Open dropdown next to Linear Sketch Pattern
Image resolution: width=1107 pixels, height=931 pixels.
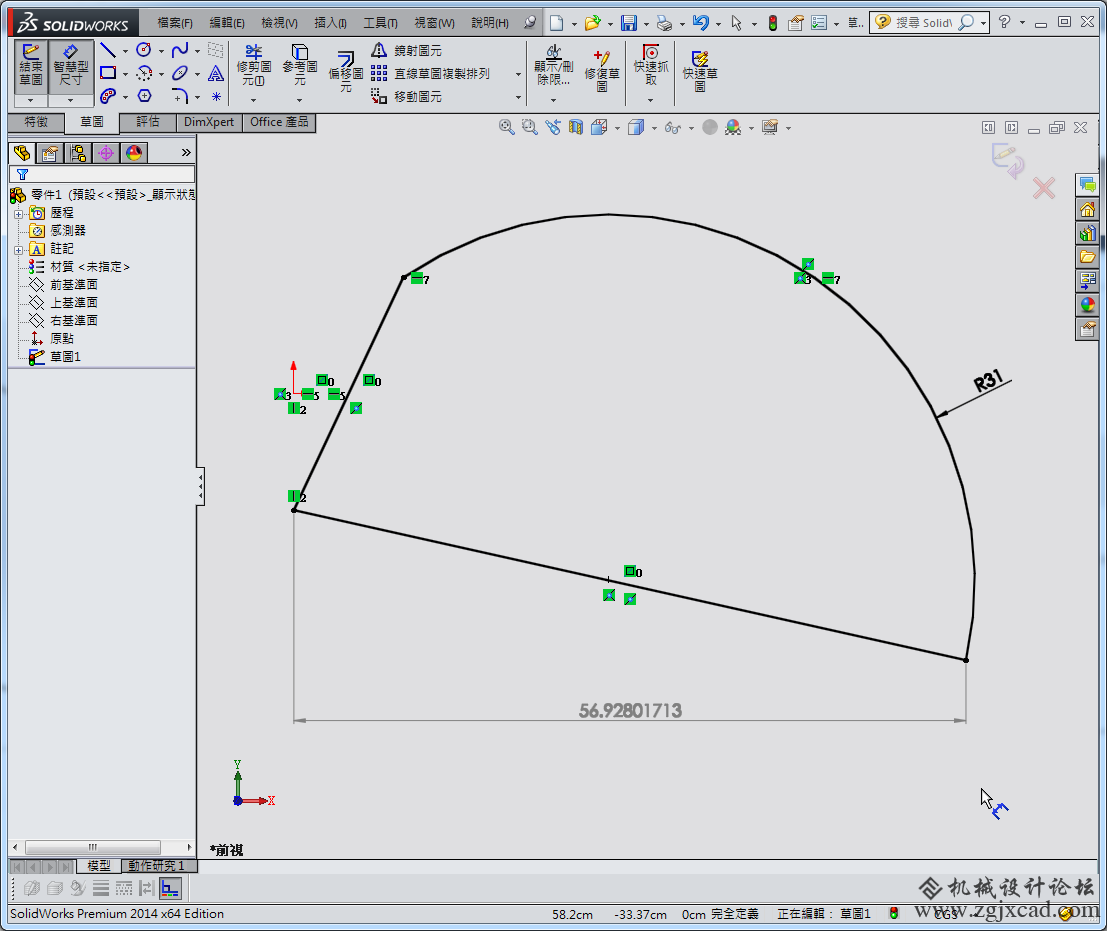pyautogui.click(x=518, y=73)
